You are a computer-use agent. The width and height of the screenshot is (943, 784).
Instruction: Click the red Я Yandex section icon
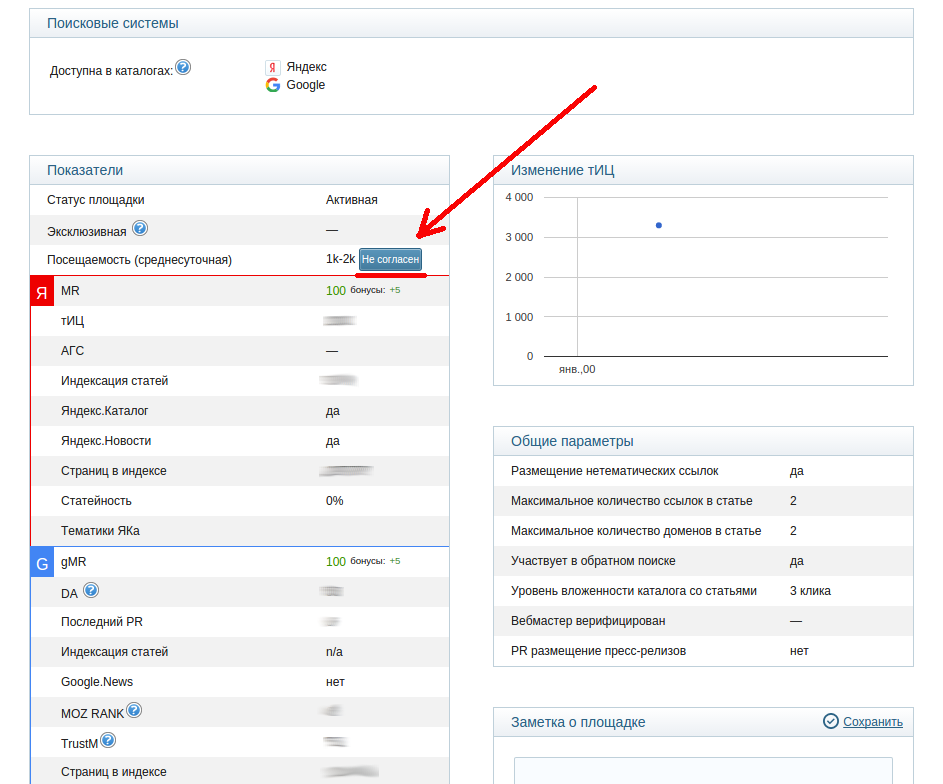pyautogui.click(x=42, y=292)
